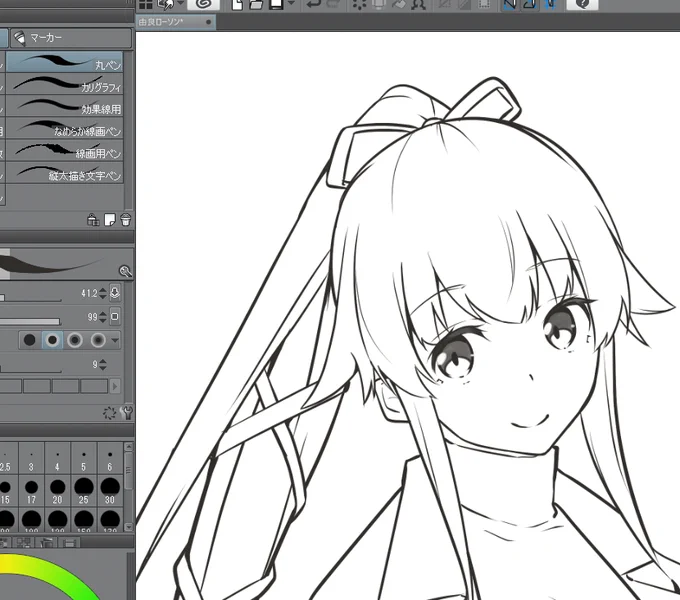
Task: Open the brush stroke preview magnifier
Action: [x=125, y=271]
